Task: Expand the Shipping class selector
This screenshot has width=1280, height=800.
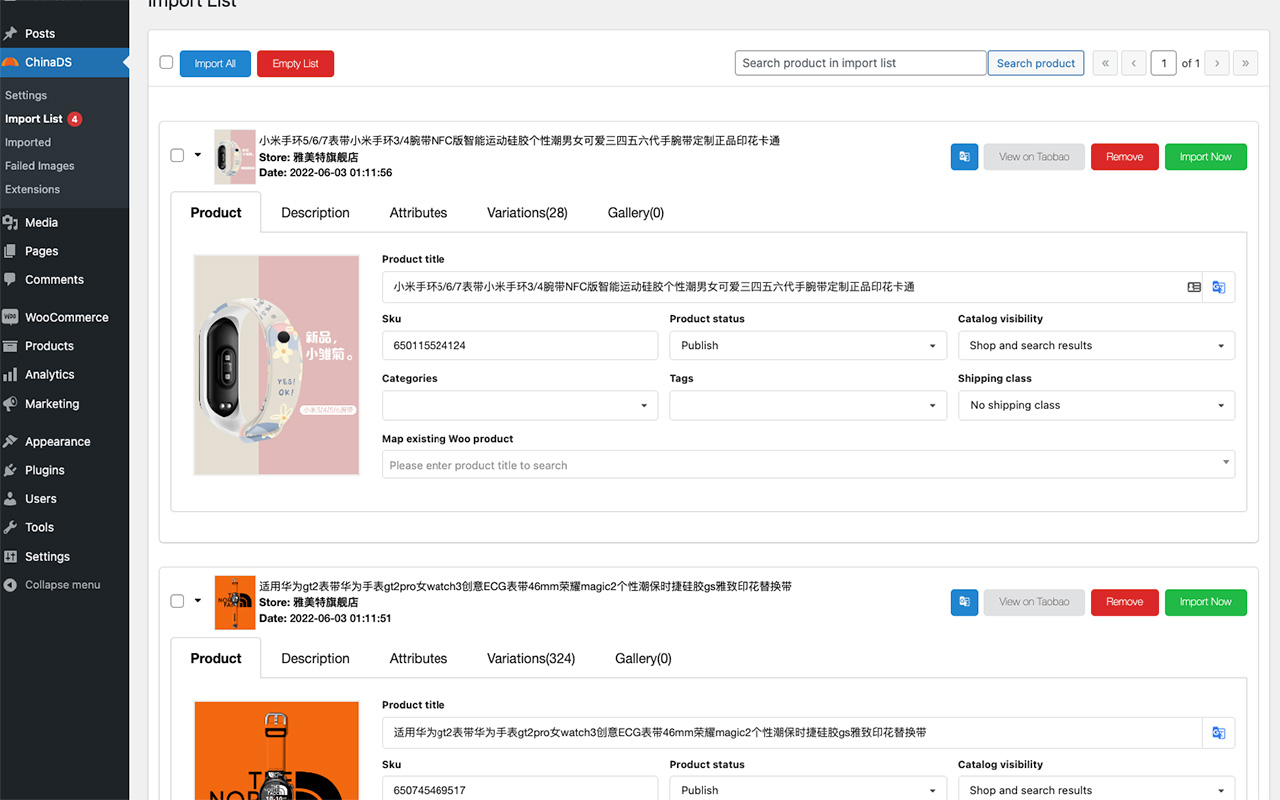Action: [1096, 405]
